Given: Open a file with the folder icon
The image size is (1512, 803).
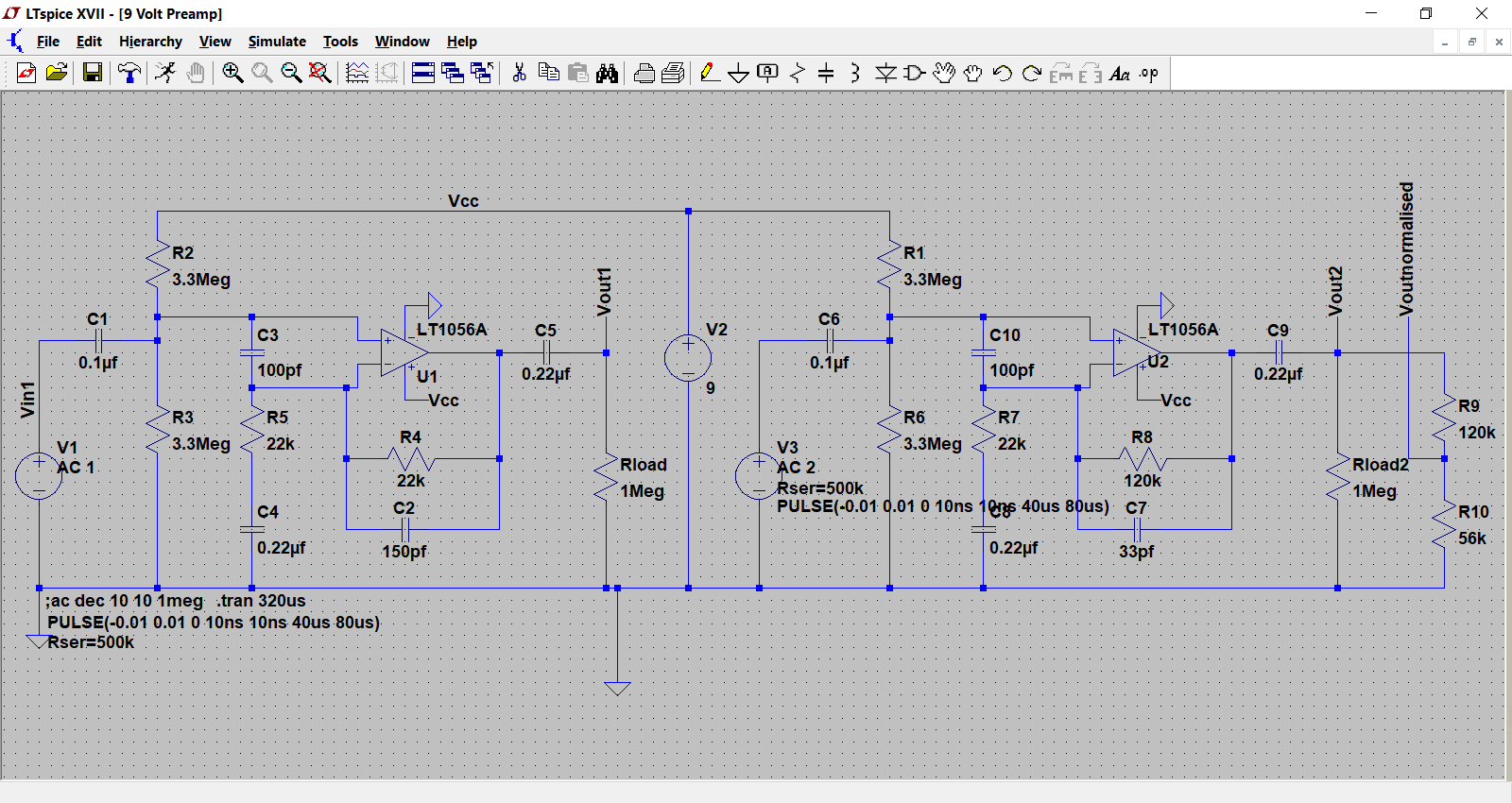Looking at the screenshot, I should pyautogui.click(x=57, y=73).
